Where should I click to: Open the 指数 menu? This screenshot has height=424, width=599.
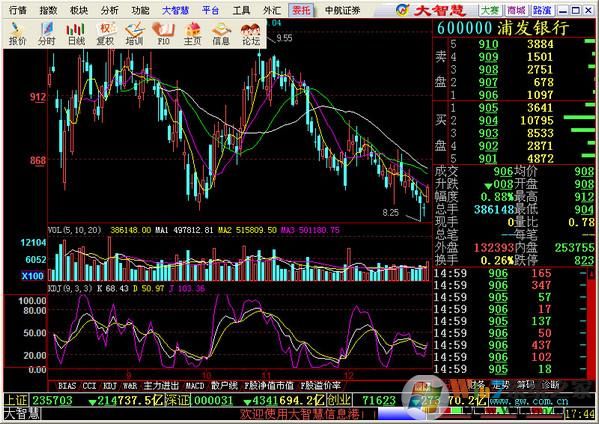[x=48, y=10]
